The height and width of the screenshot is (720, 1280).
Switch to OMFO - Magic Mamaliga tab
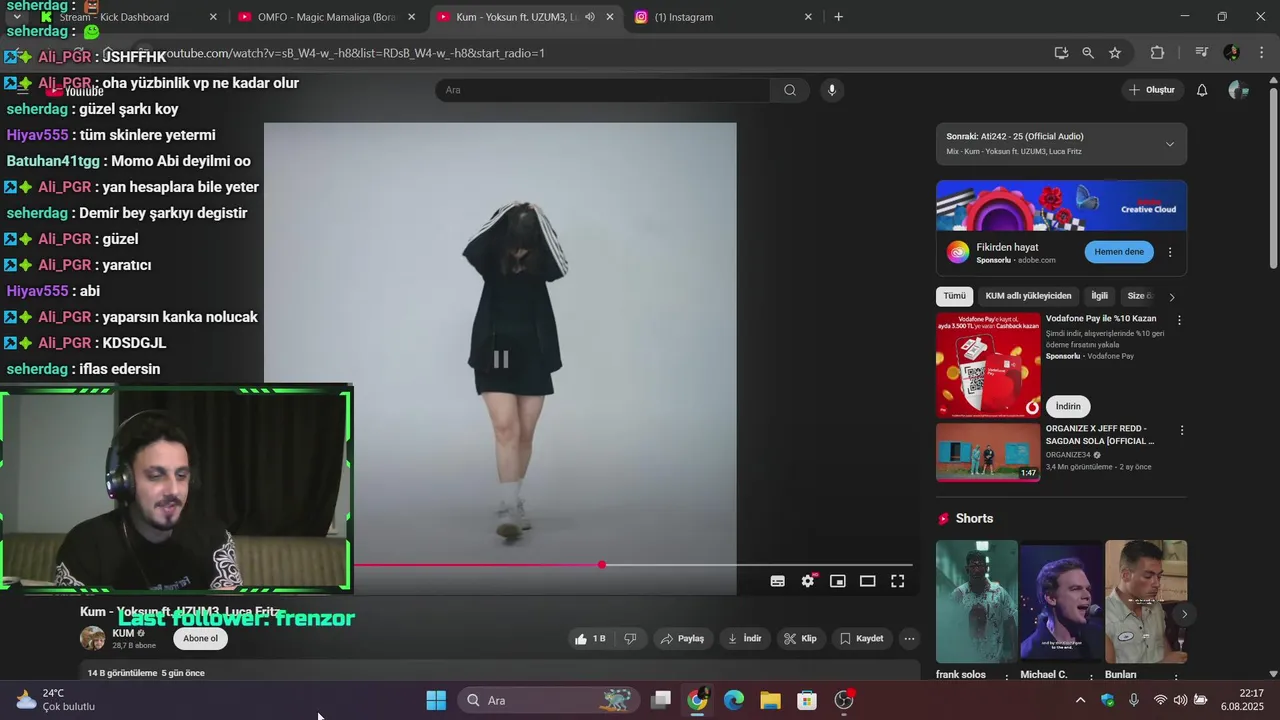point(327,17)
